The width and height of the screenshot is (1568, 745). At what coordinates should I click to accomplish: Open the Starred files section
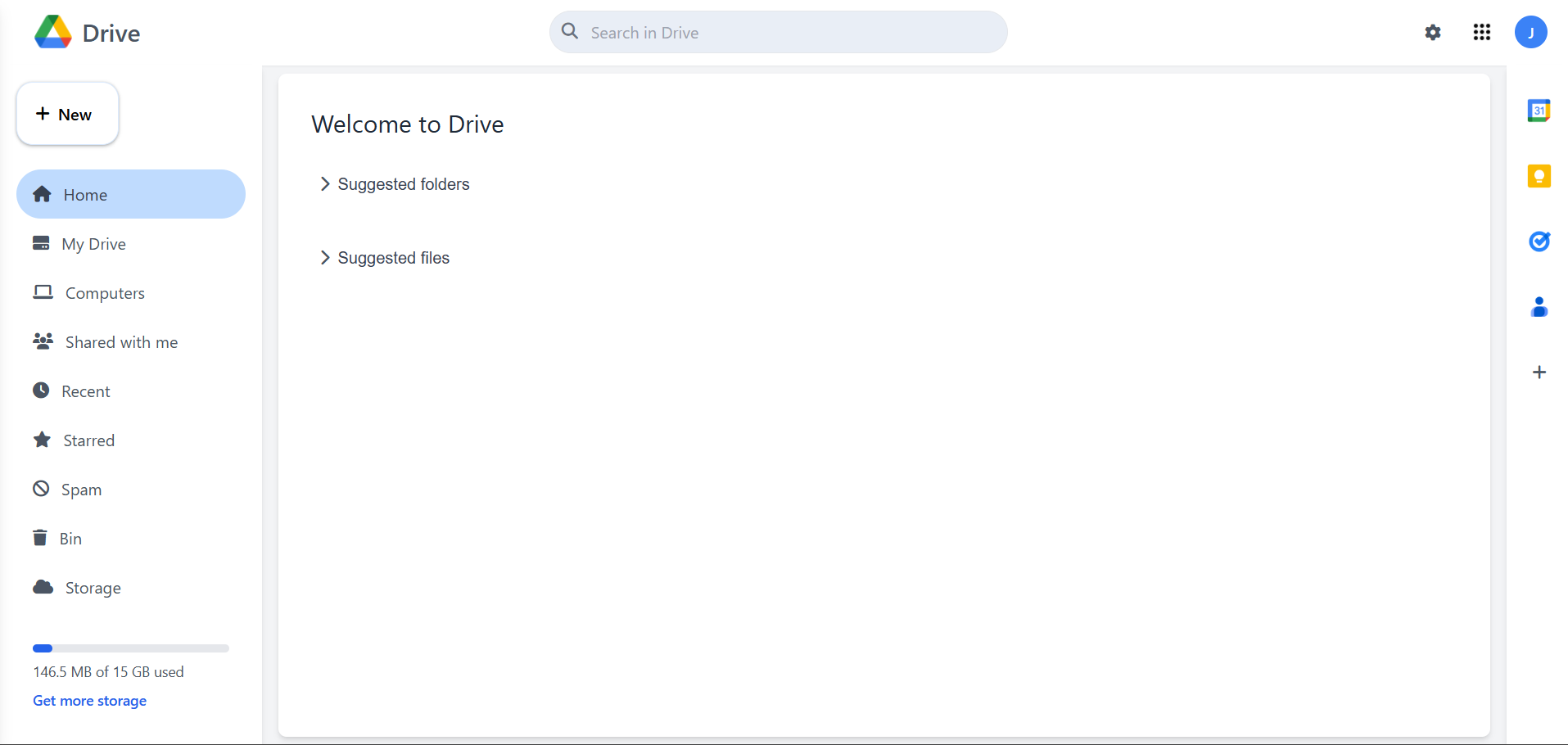89,440
